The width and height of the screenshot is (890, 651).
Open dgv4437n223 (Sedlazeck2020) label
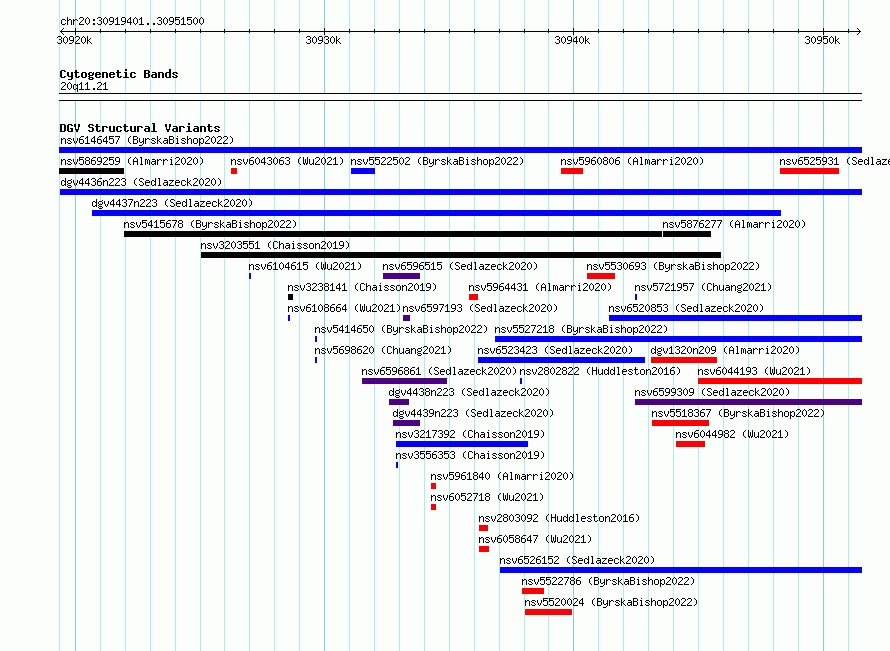[172, 203]
